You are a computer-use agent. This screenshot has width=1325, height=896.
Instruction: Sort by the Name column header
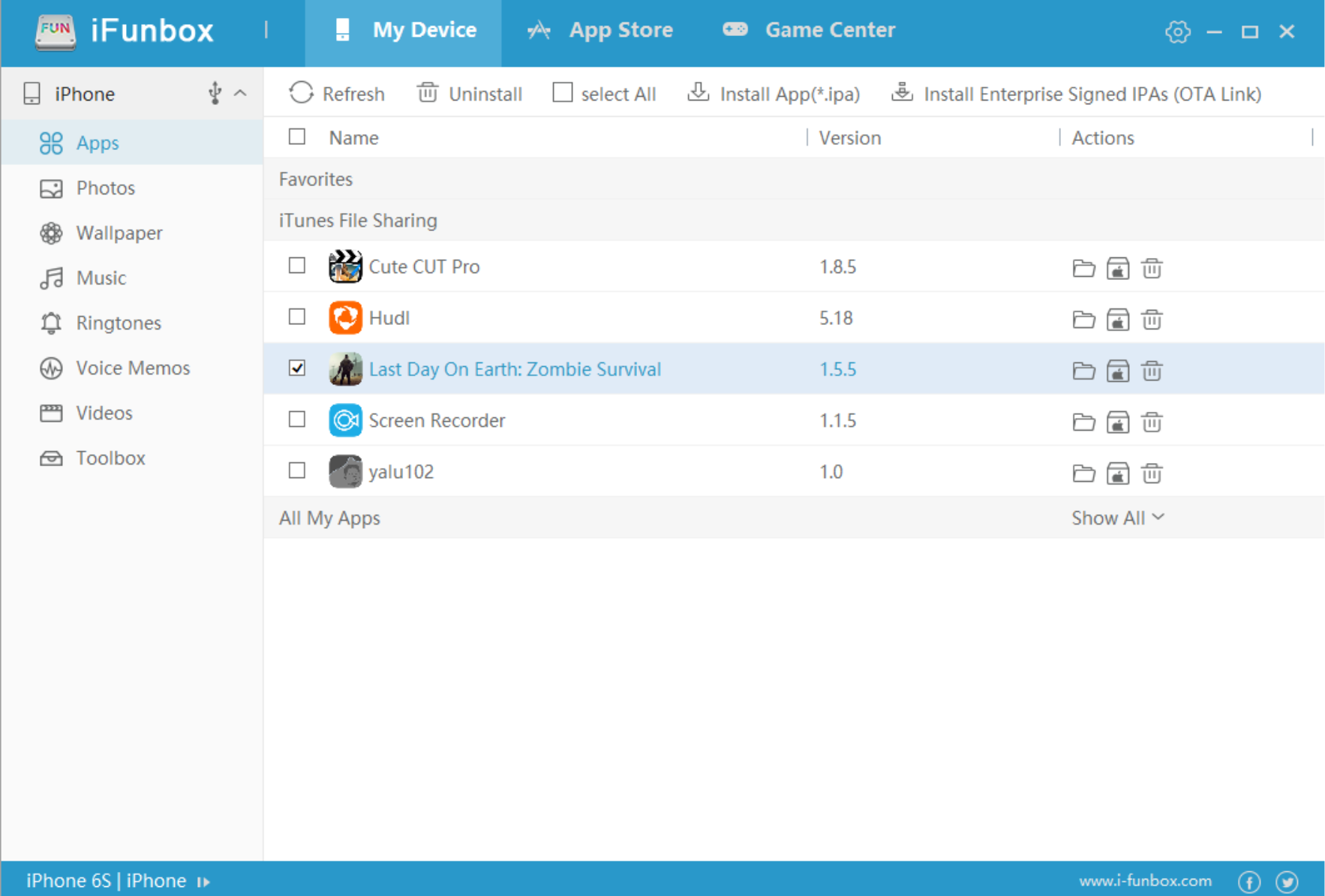tap(353, 138)
